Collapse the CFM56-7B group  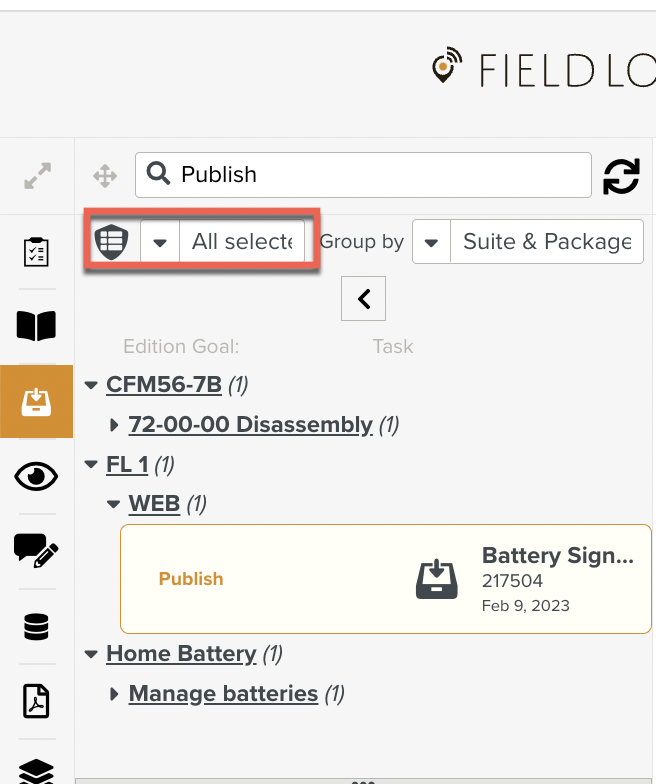[92, 384]
